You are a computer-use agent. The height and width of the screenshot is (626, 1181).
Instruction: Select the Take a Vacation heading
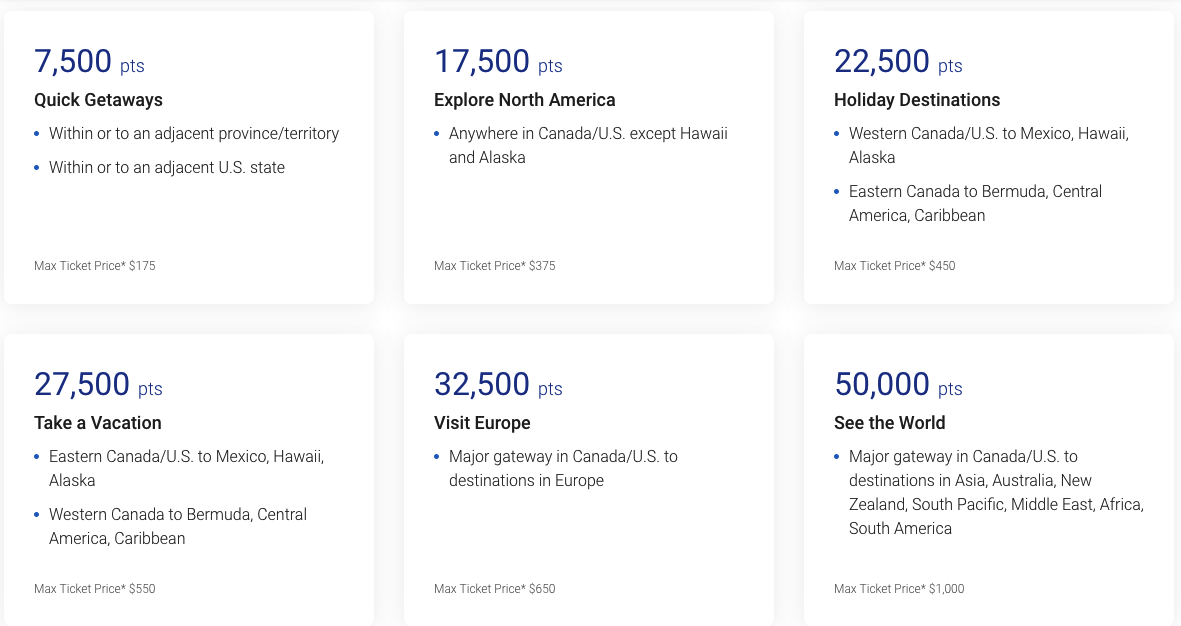point(98,423)
